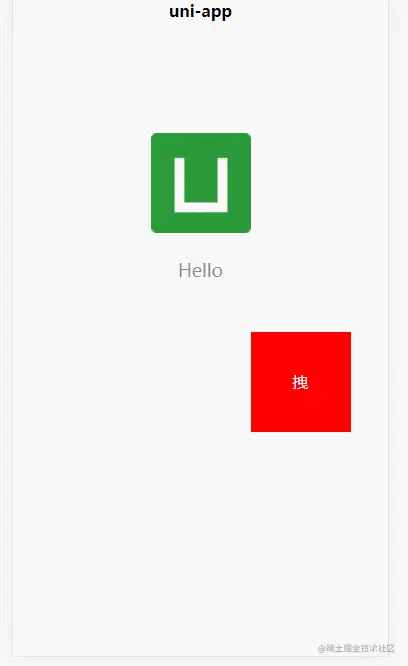Screen dimensions: 408x666
Task: Click the green uni-app logo image
Action: click(x=201, y=183)
